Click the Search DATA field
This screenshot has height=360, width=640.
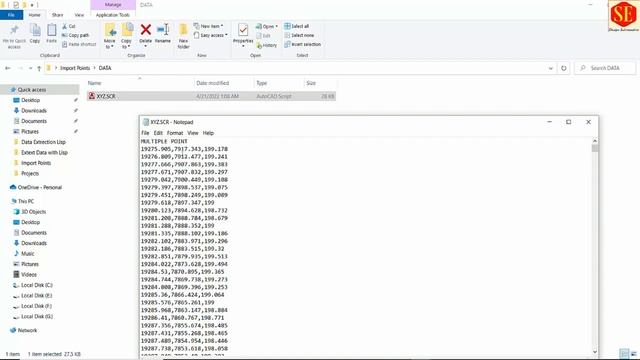605,68
